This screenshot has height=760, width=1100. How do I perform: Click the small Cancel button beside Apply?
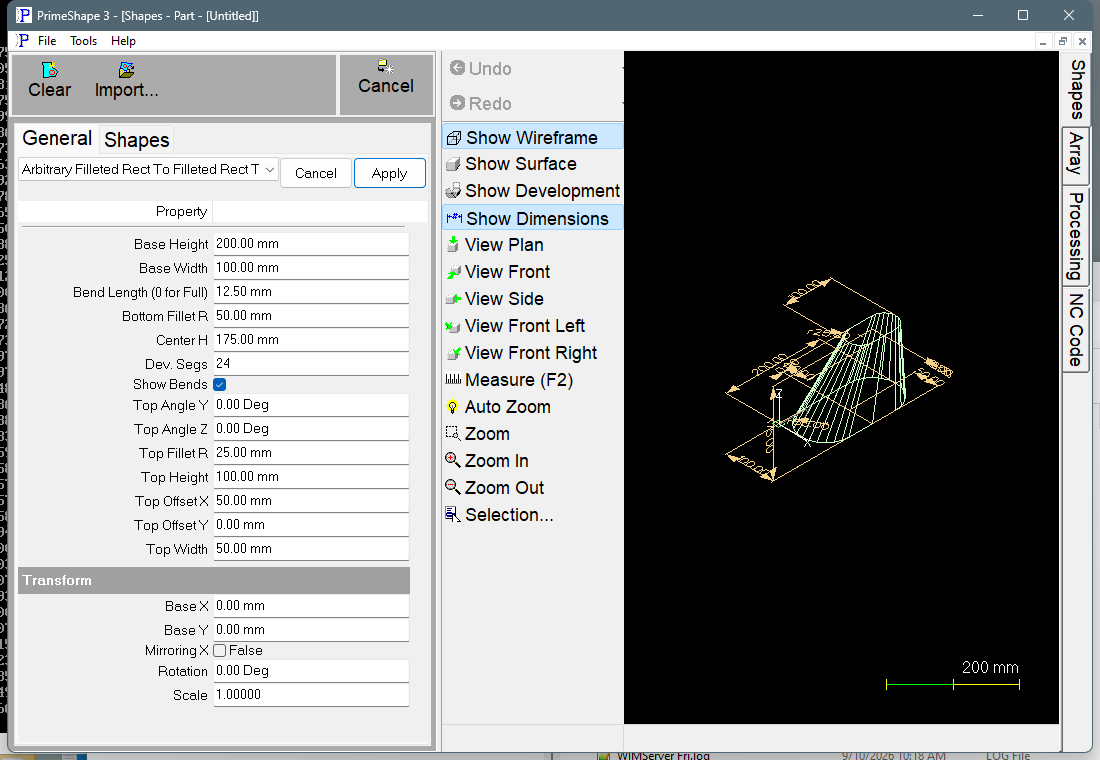click(x=316, y=173)
